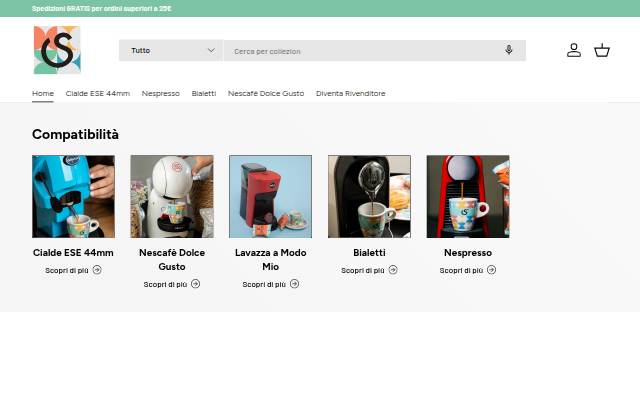Screen dimensions: 640x400
Task: Click Lavazza a Modo Mio card title
Action: [271, 260]
